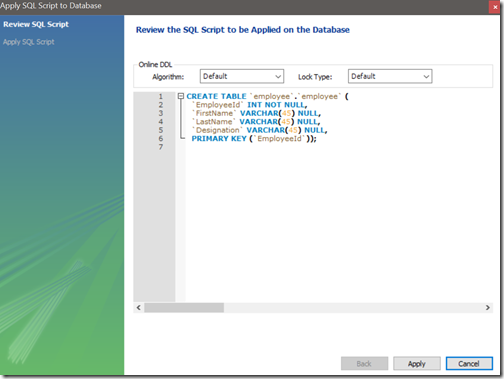Close the Apply SQL Script dialog
This screenshot has height=379, width=504.
point(495,7)
